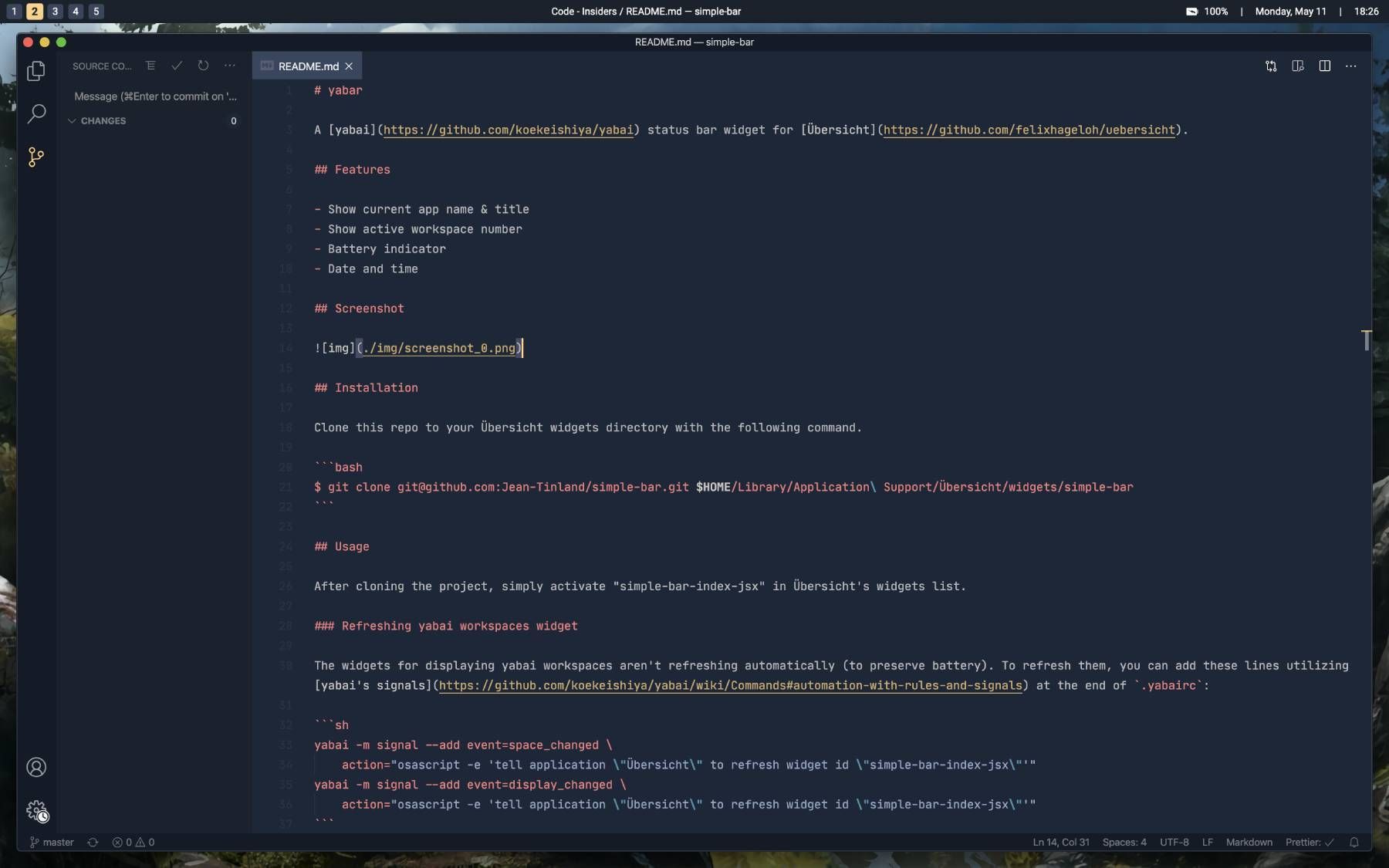
Task: Click 'Date and time' list line
Action: (x=366, y=269)
